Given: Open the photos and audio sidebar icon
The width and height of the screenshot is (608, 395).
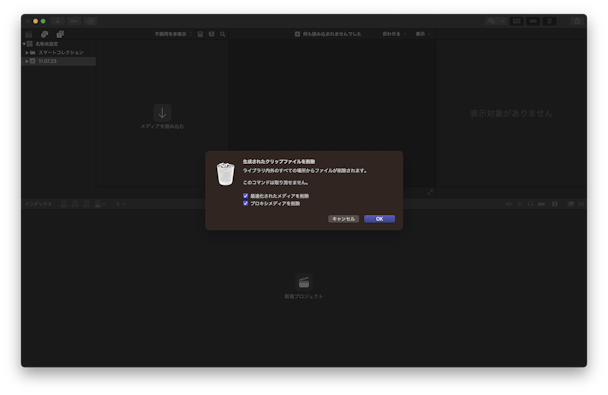Looking at the screenshot, I should click(45, 34).
